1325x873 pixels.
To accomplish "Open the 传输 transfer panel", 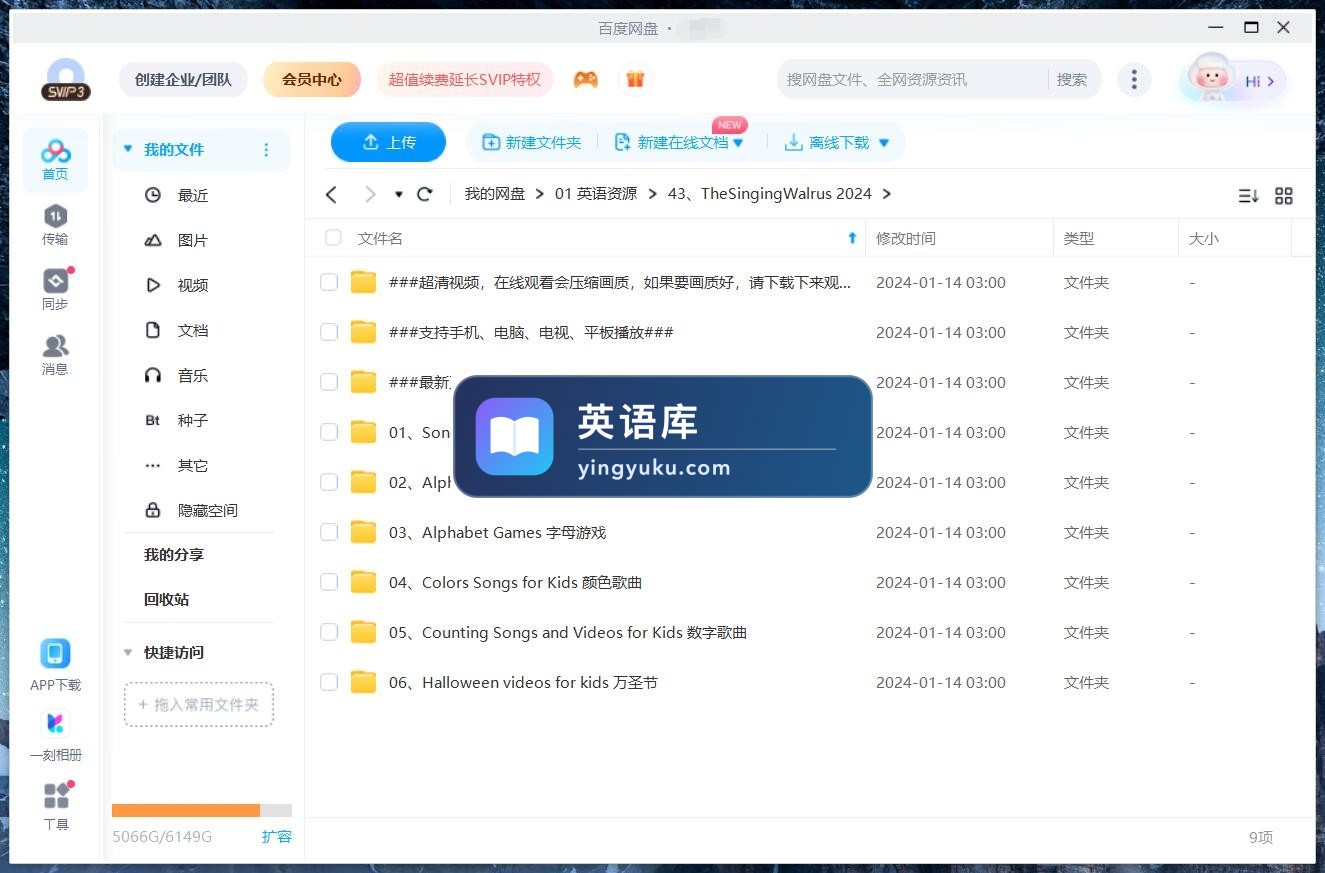I will tap(55, 225).
